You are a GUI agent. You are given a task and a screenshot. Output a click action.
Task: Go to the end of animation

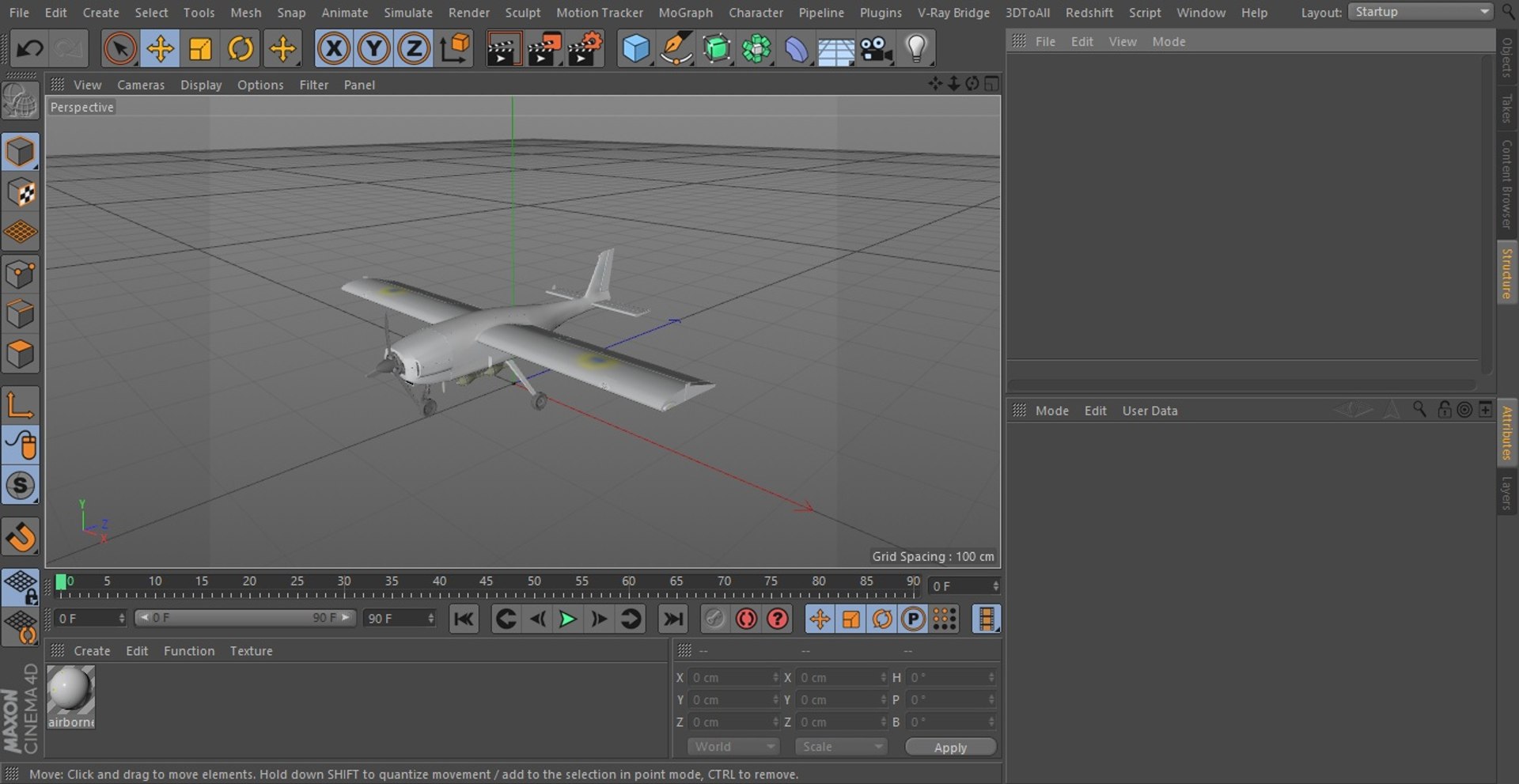tap(673, 619)
